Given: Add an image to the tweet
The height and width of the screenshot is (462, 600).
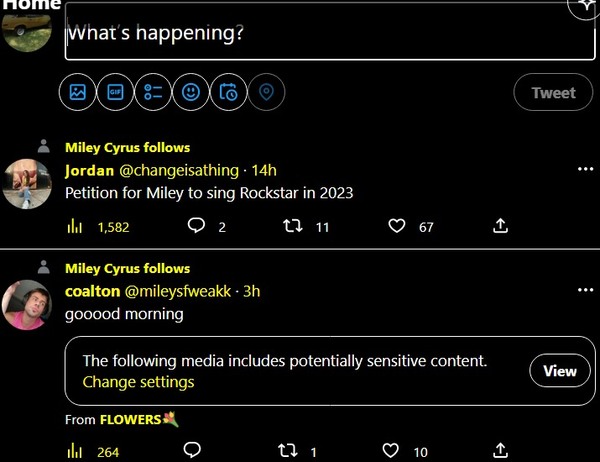Looking at the screenshot, I should [78, 93].
